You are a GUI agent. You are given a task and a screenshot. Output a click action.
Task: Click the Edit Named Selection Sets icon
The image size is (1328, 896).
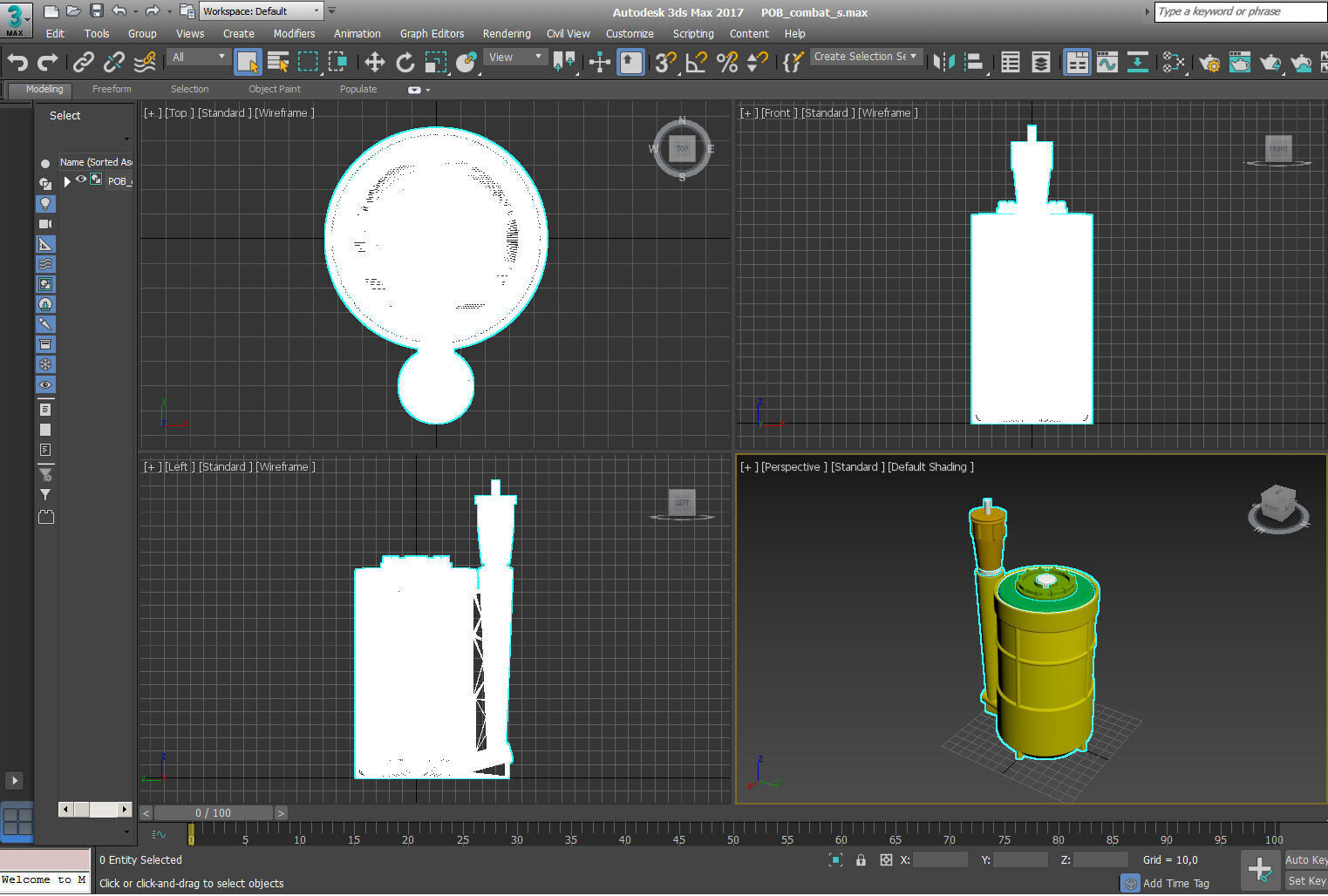[x=793, y=62]
